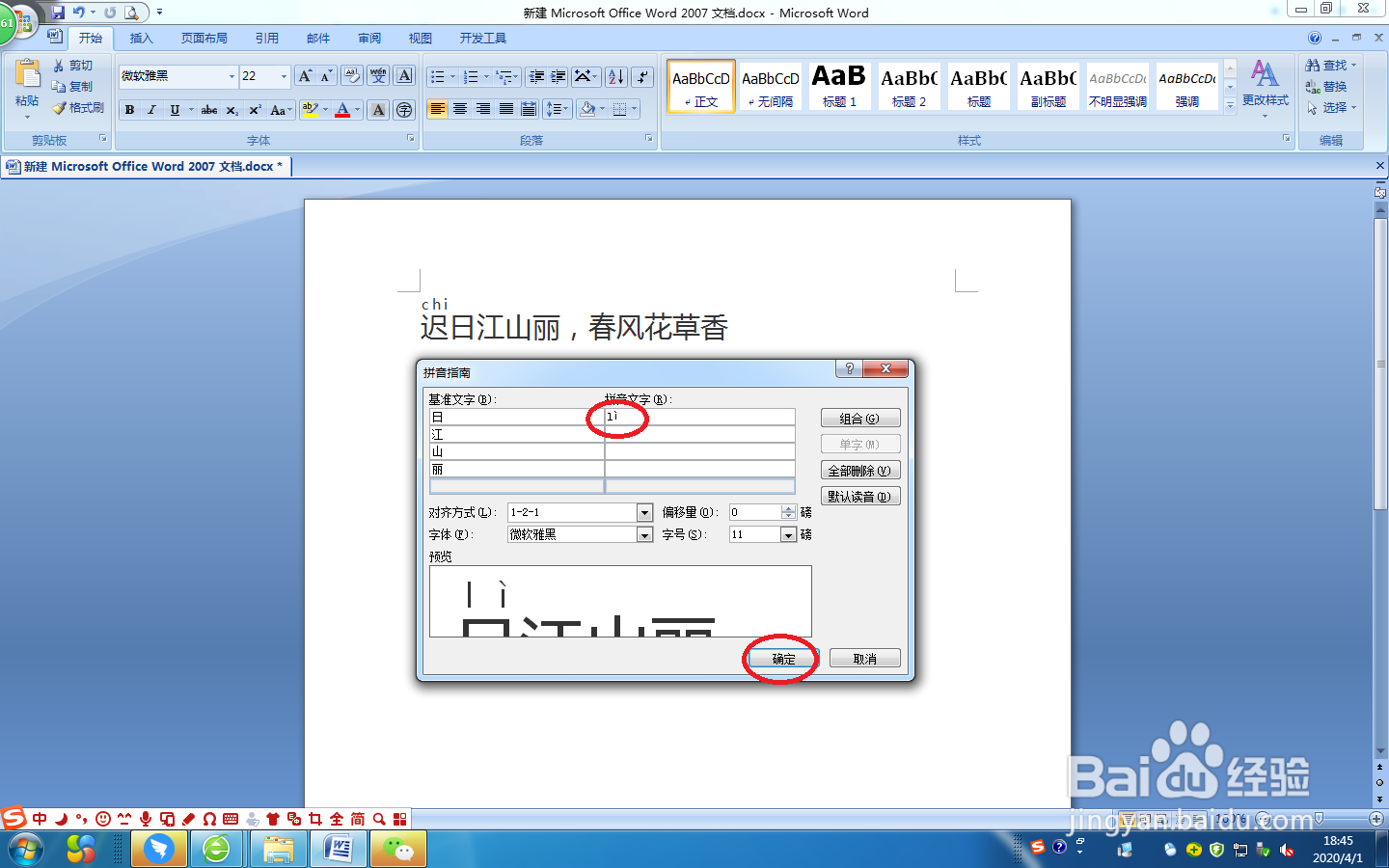Apply strikethrough formatting
The image size is (1389, 868).
click(209, 109)
